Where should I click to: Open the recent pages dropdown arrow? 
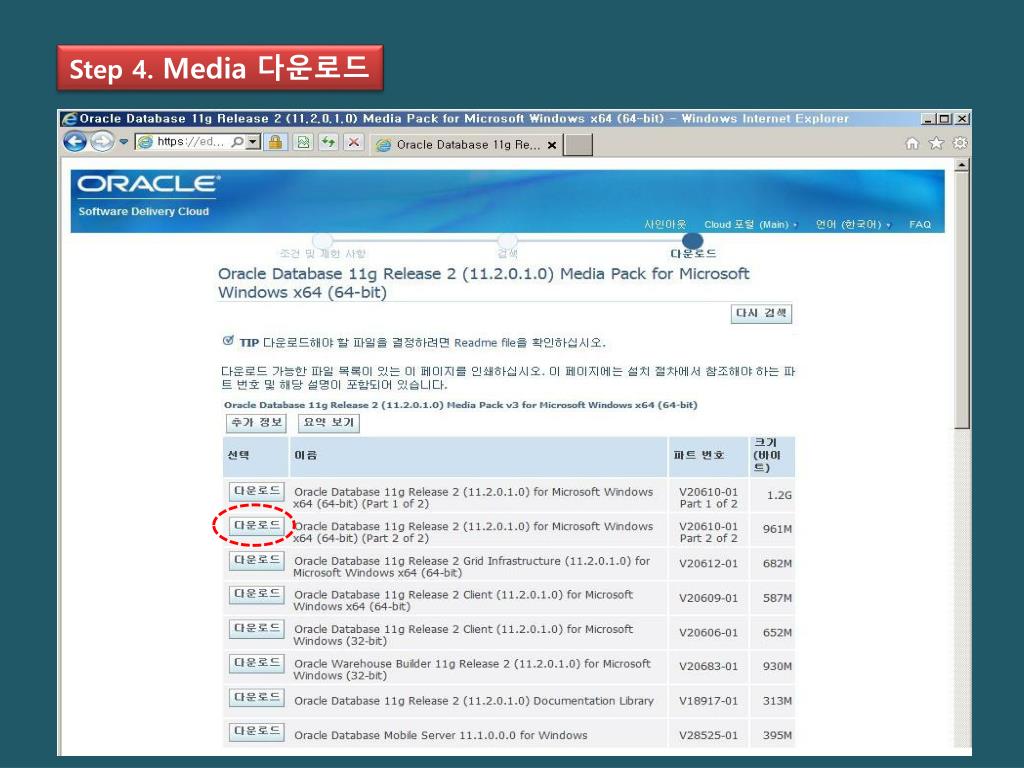click(123, 142)
